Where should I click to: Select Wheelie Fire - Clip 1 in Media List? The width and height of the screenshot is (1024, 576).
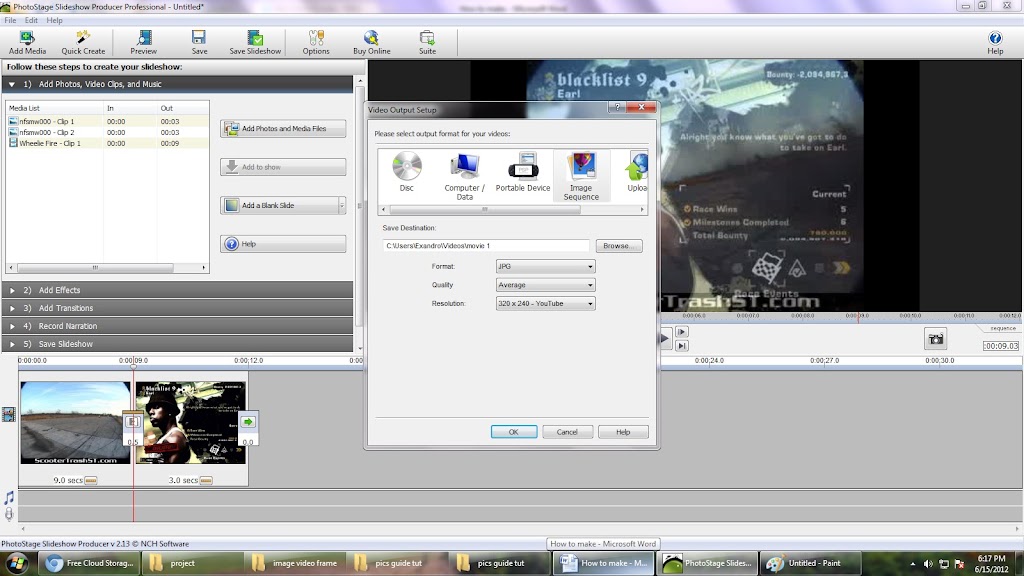(108, 143)
